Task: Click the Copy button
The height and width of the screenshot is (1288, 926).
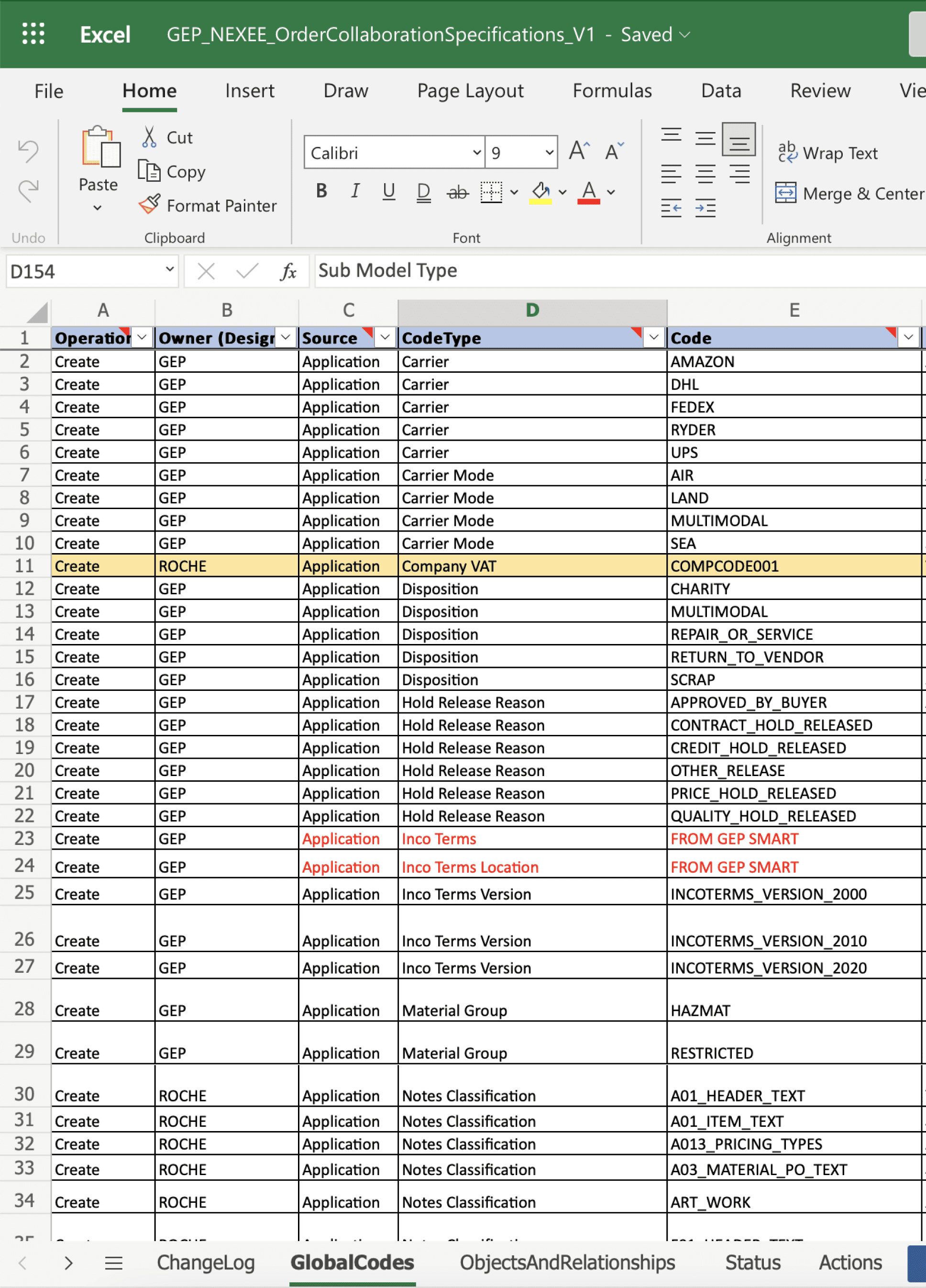Action: 172,171
